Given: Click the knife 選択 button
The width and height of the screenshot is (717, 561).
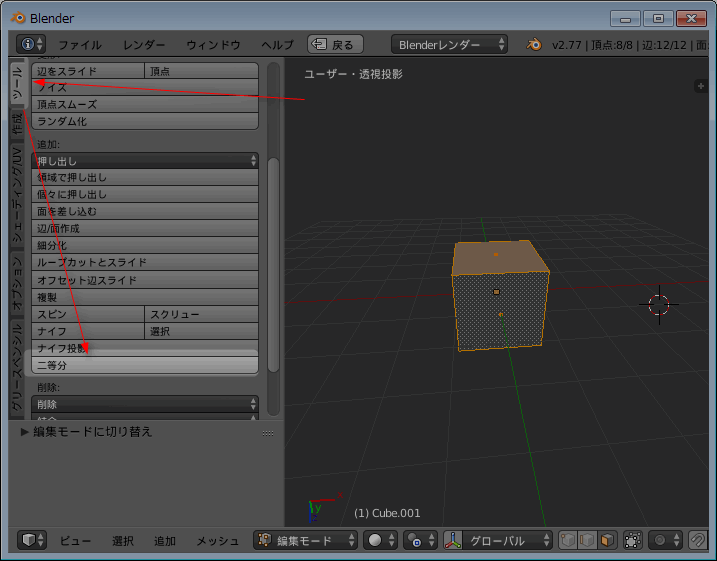Looking at the screenshot, I should [201, 331].
